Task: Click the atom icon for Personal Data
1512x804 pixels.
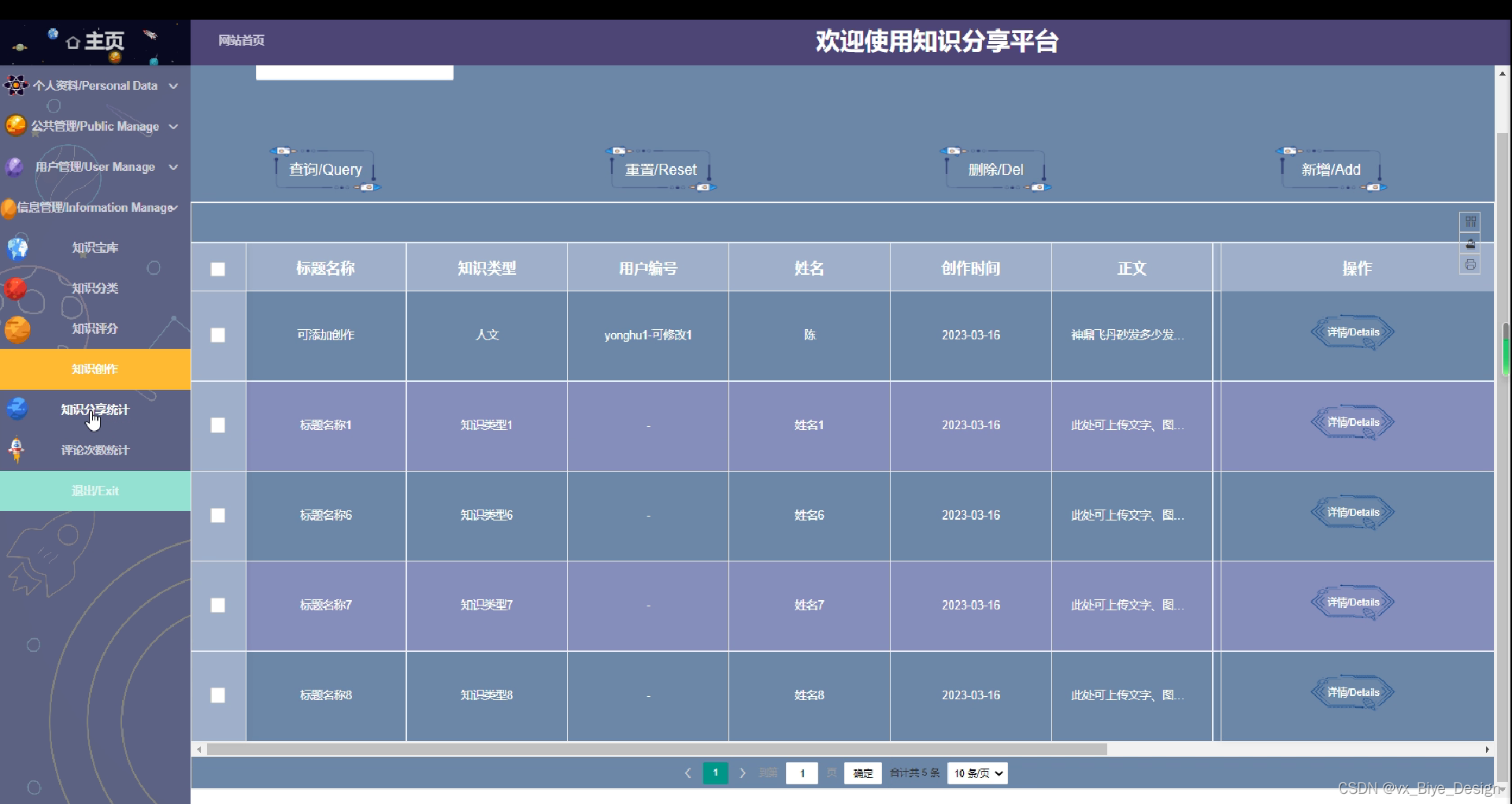Action: tap(16, 85)
